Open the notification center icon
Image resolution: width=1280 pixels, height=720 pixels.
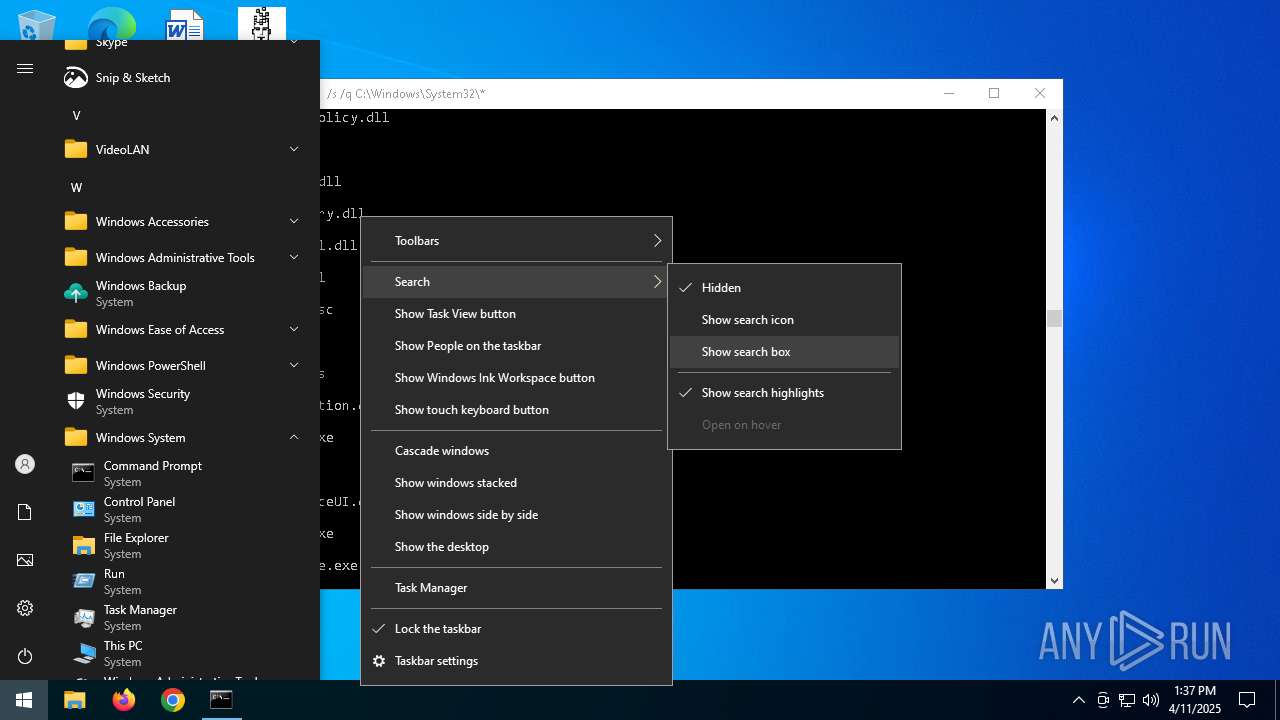(x=1247, y=700)
